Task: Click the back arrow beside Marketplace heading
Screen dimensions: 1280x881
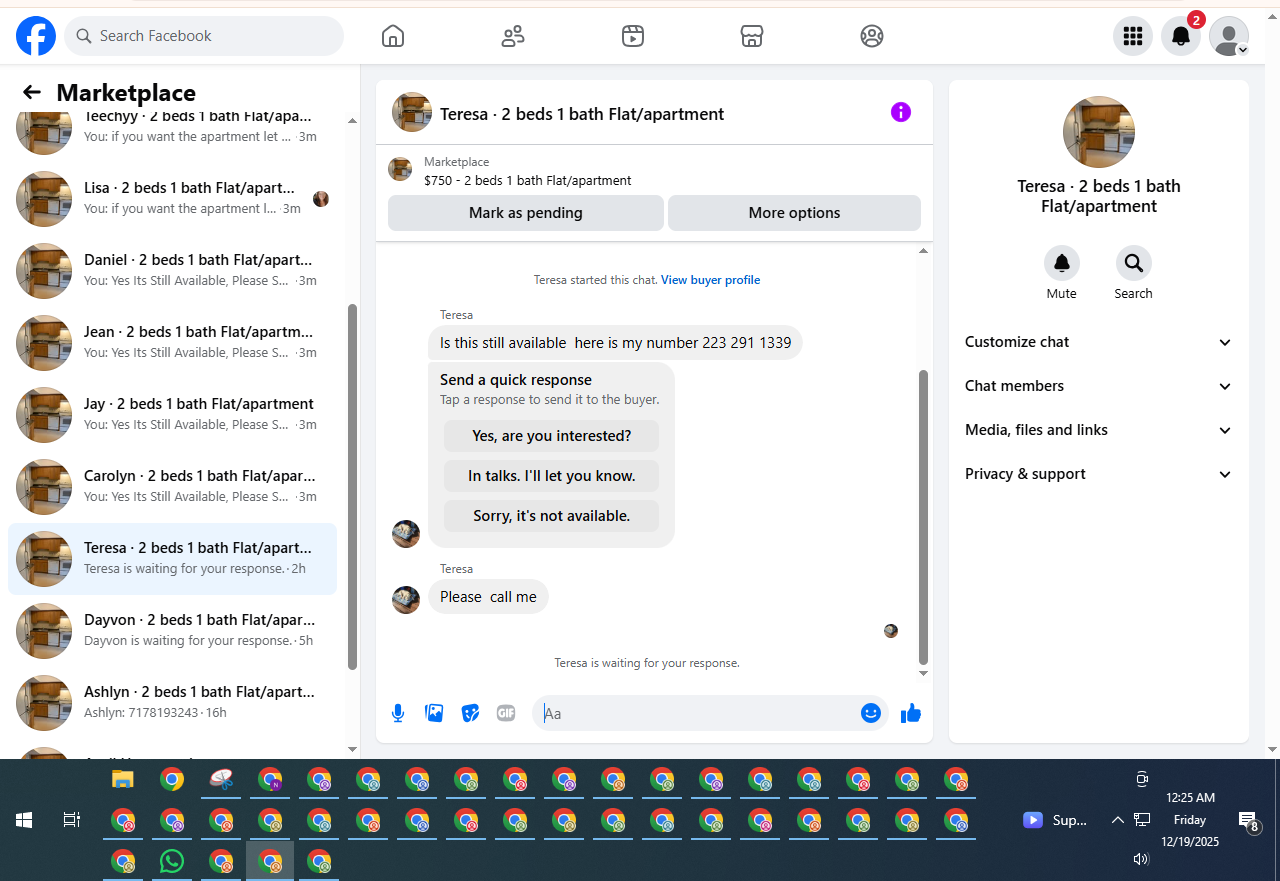Action: point(32,92)
